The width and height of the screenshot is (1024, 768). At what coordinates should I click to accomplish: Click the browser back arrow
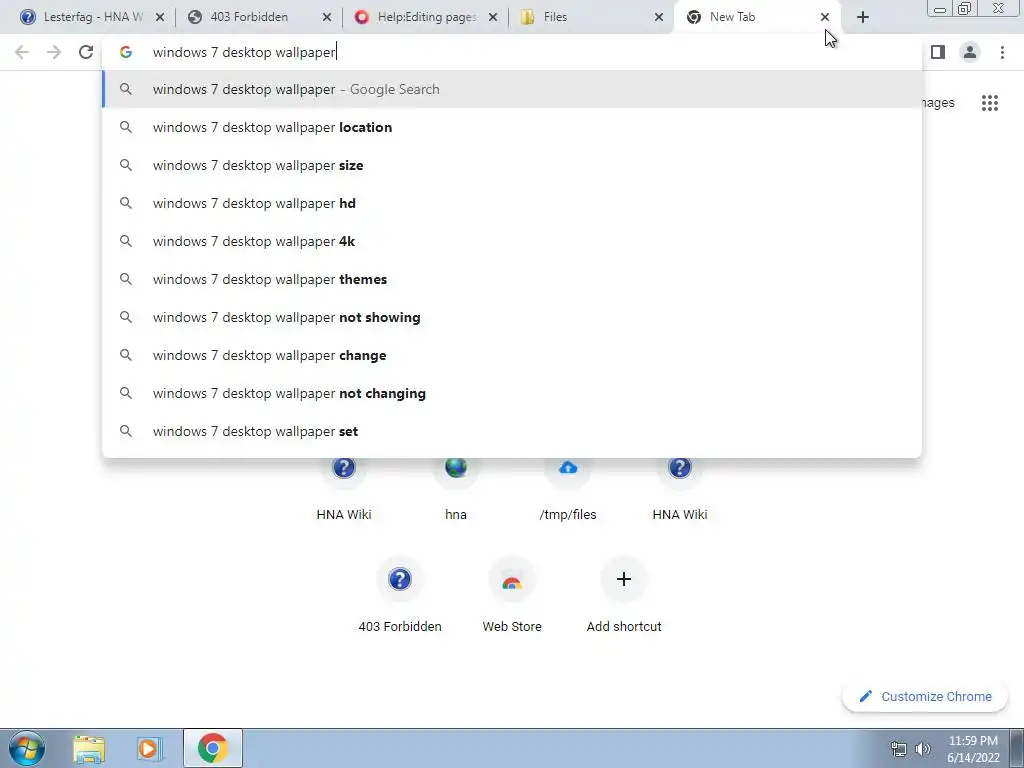coord(22,52)
